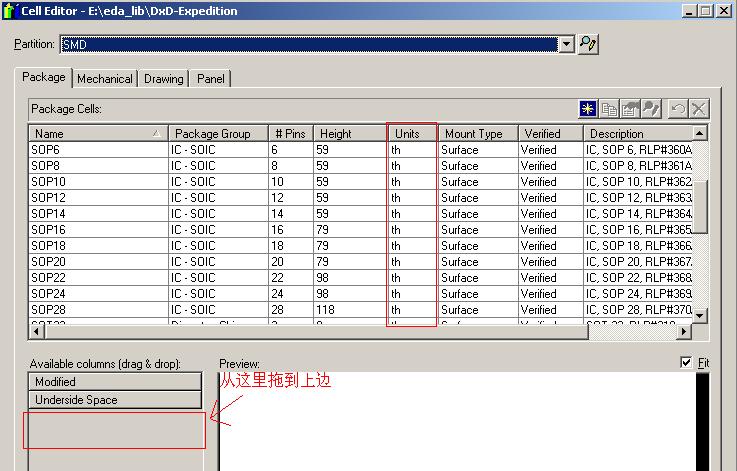Image resolution: width=737 pixels, height=471 pixels.
Task: Close the Cell Editor window
Action: [x=724, y=11]
